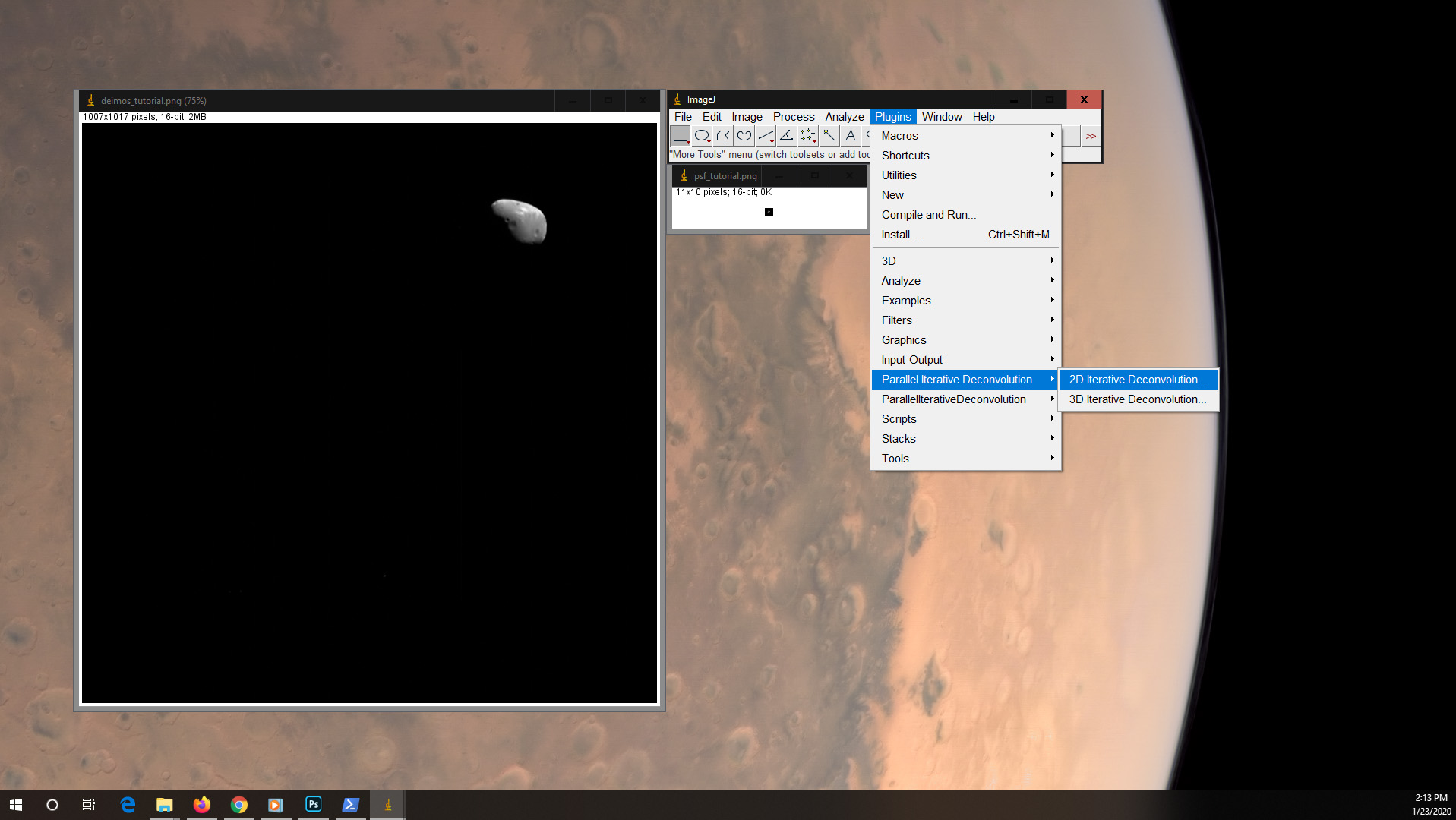This screenshot has height=820, width=1456.
Task: Choose 2D Iterative Deconvolution
Action: pos(1137,380)
